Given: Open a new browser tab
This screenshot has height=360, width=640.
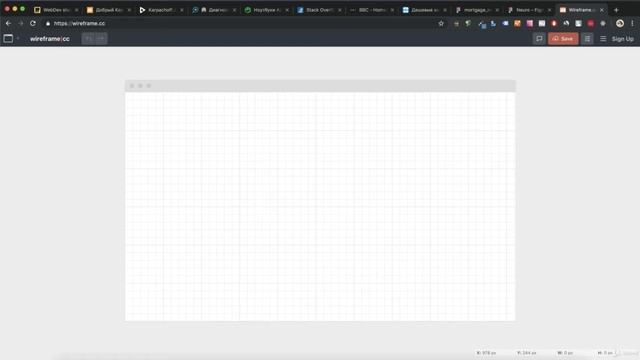Looking at the screenshot, I should point(616,10).
